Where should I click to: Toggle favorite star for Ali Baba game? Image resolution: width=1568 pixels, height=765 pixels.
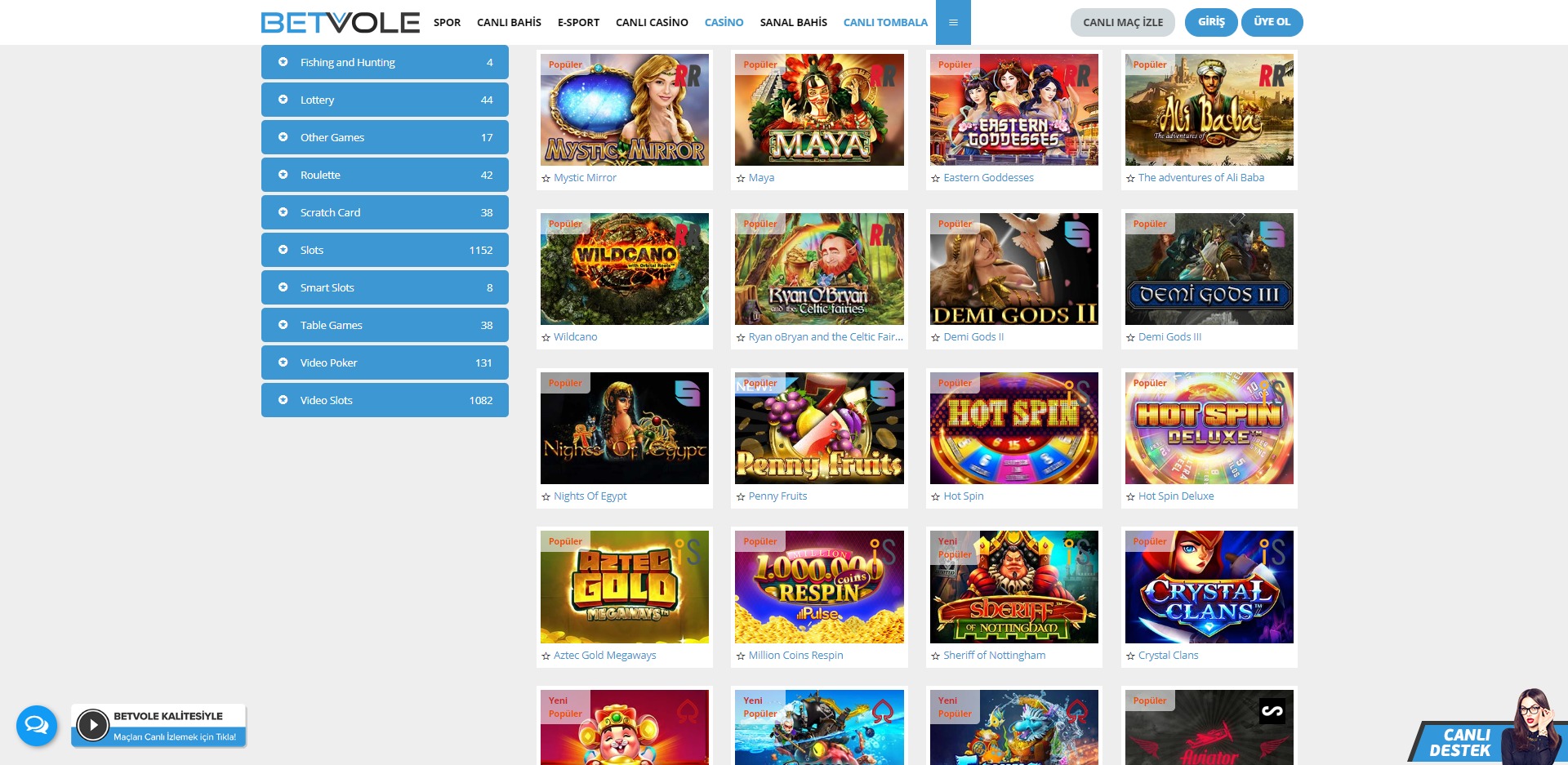[x=1131, y=178]
